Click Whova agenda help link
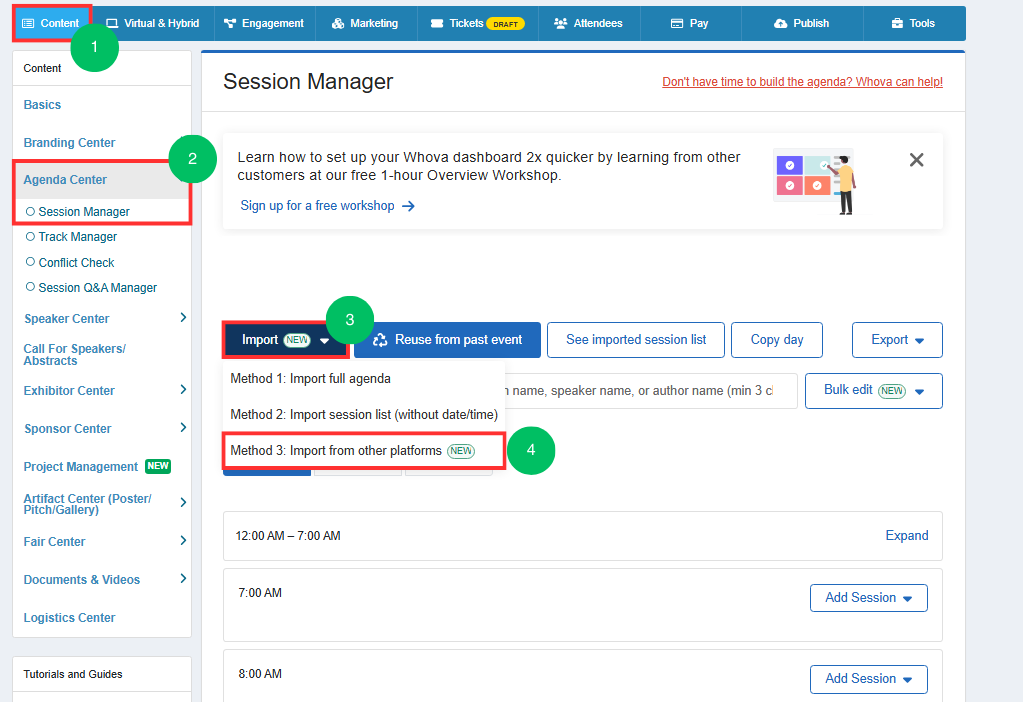This screenshot has width=1023, height=702. [x=802, y=82]
